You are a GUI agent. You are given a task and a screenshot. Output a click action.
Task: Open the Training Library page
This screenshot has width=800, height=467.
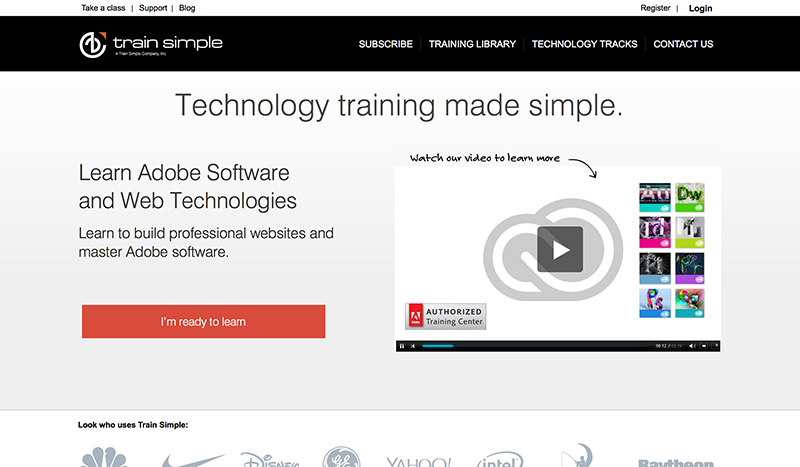click(472, 44)
